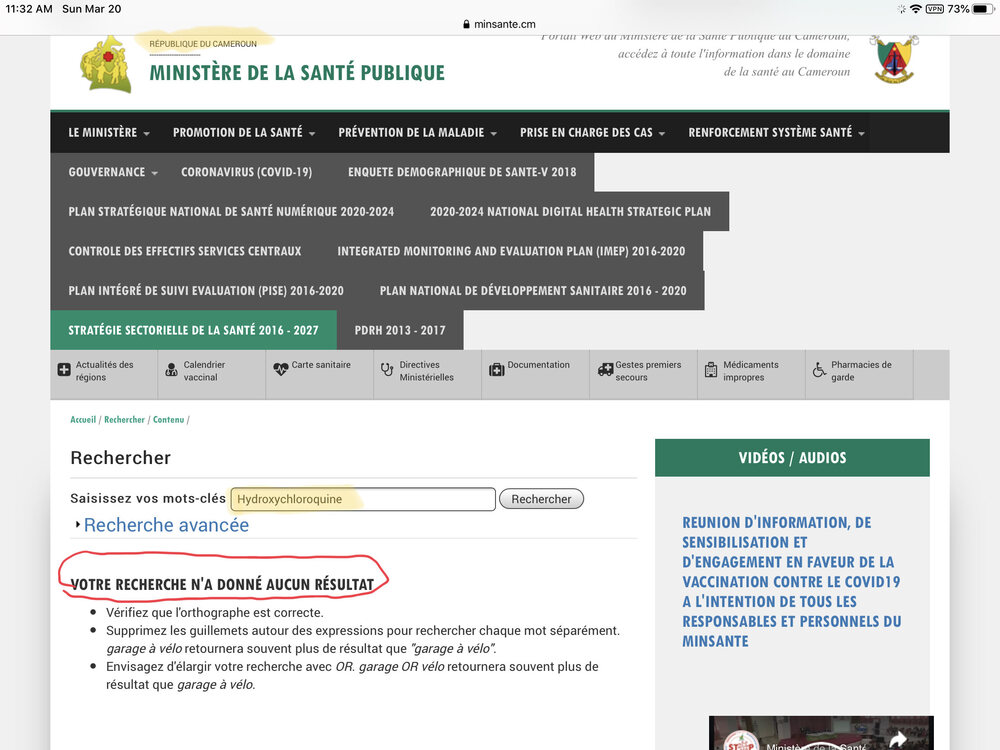The height and width of the screenshot is (750, 1000).
Task: Click the keyword search input field
Action: pos(363,499)
